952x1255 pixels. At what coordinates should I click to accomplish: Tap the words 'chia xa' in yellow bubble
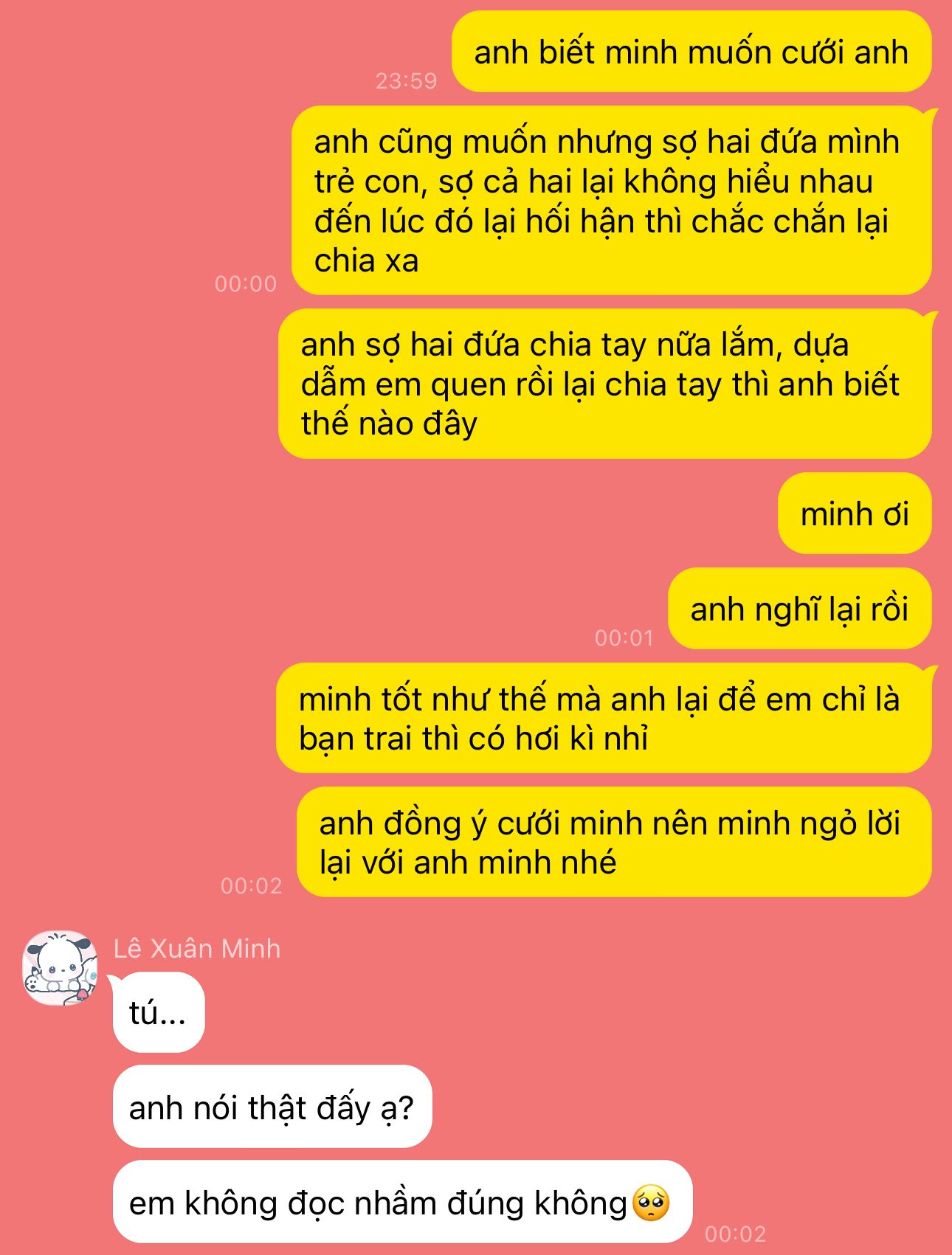click(367, 260)
